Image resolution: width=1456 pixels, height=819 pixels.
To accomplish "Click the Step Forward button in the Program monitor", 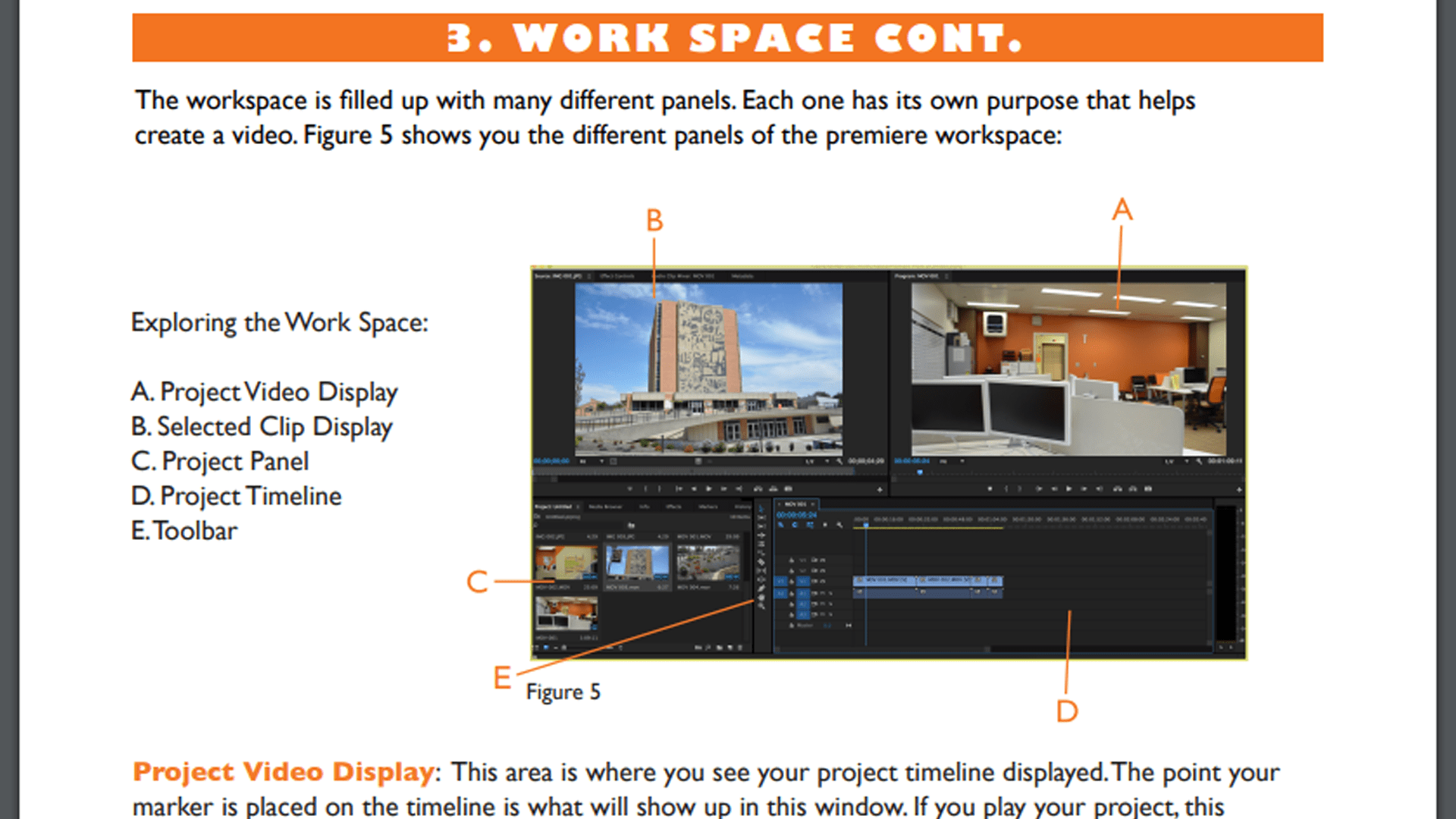I will [1084, 490].
